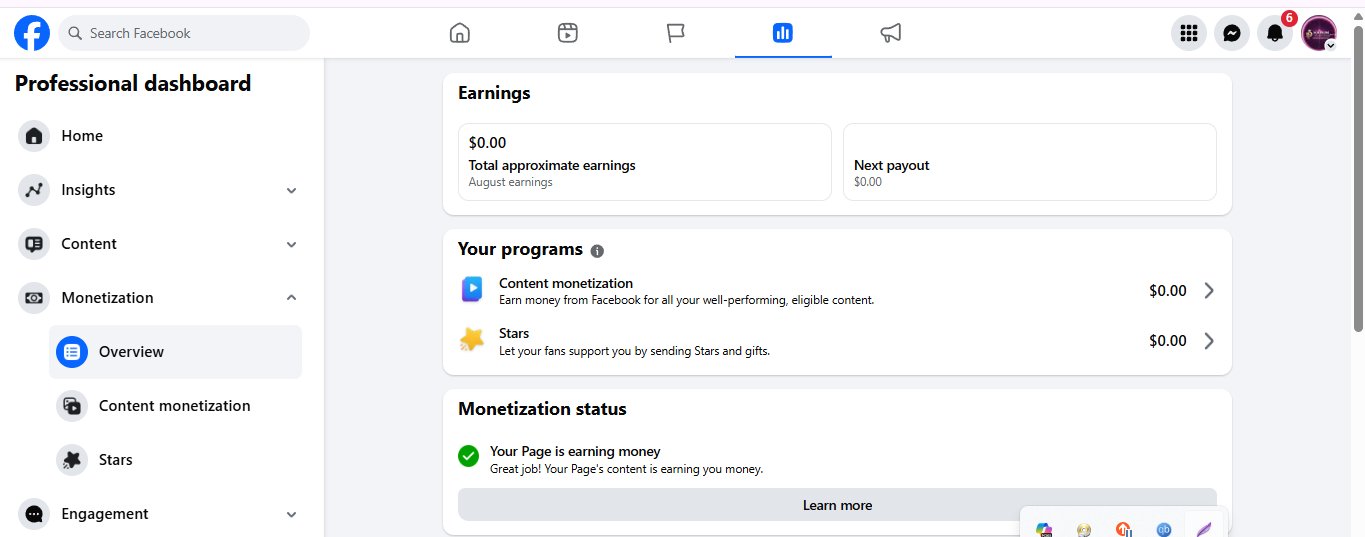Screen dimensions: 1365x537
Task: Open Messenger chats
Action: 1232,33
